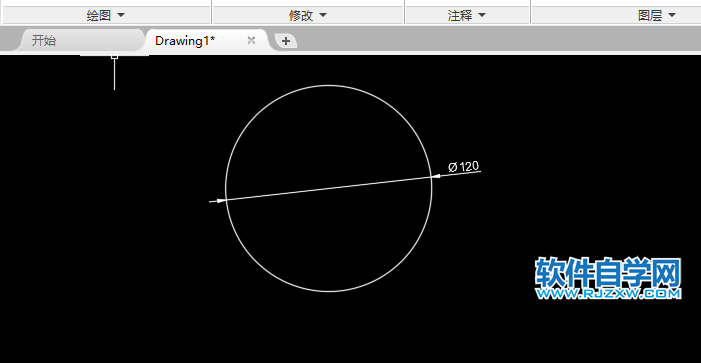
Task: Open the WWW.RJZXW.COM link text
Action: pos(608,294)
